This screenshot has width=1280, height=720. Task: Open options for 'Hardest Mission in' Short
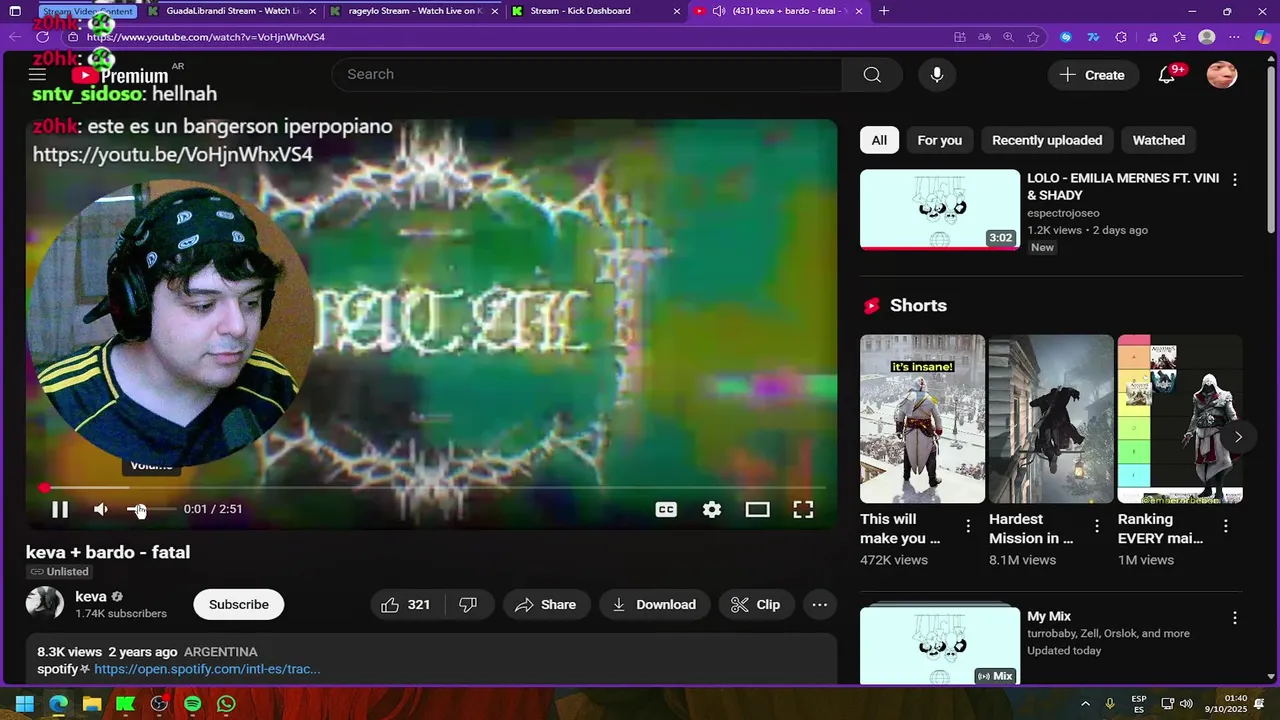click(1097, 526)
